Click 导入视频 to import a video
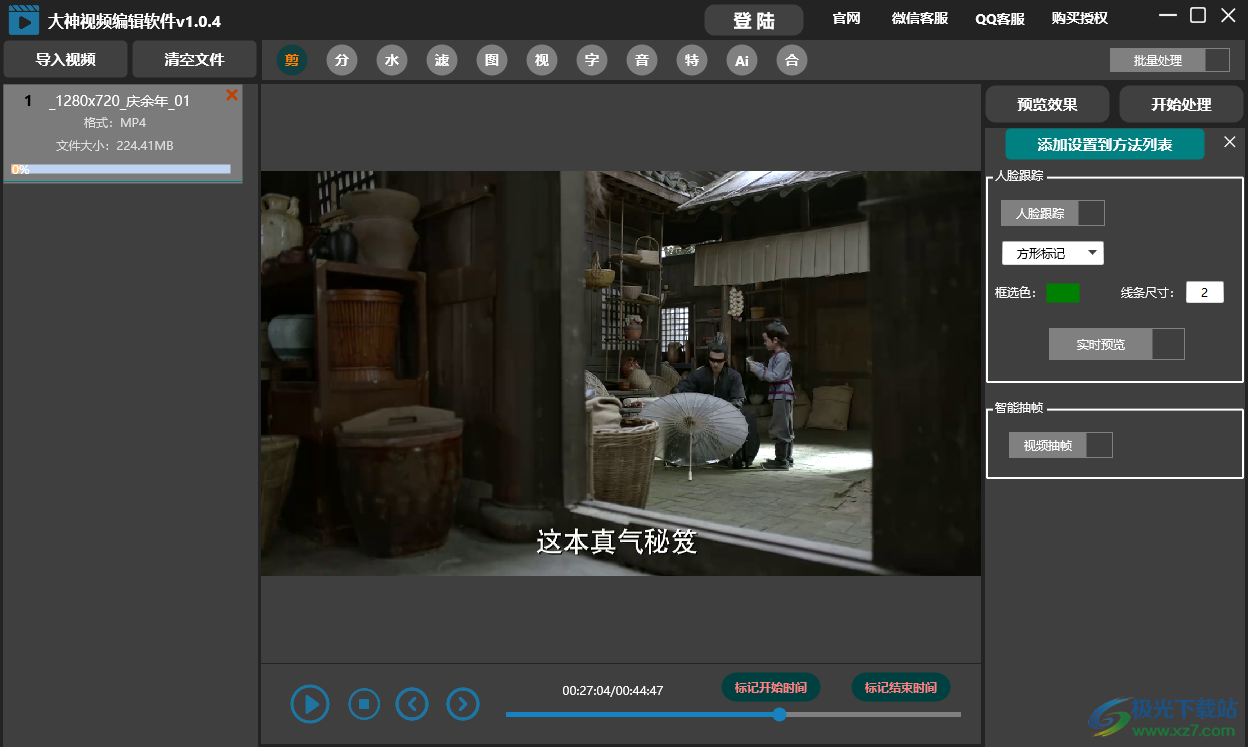This screenshot has width=1248, height=747. pyautogui.click(x=66, y=59)
